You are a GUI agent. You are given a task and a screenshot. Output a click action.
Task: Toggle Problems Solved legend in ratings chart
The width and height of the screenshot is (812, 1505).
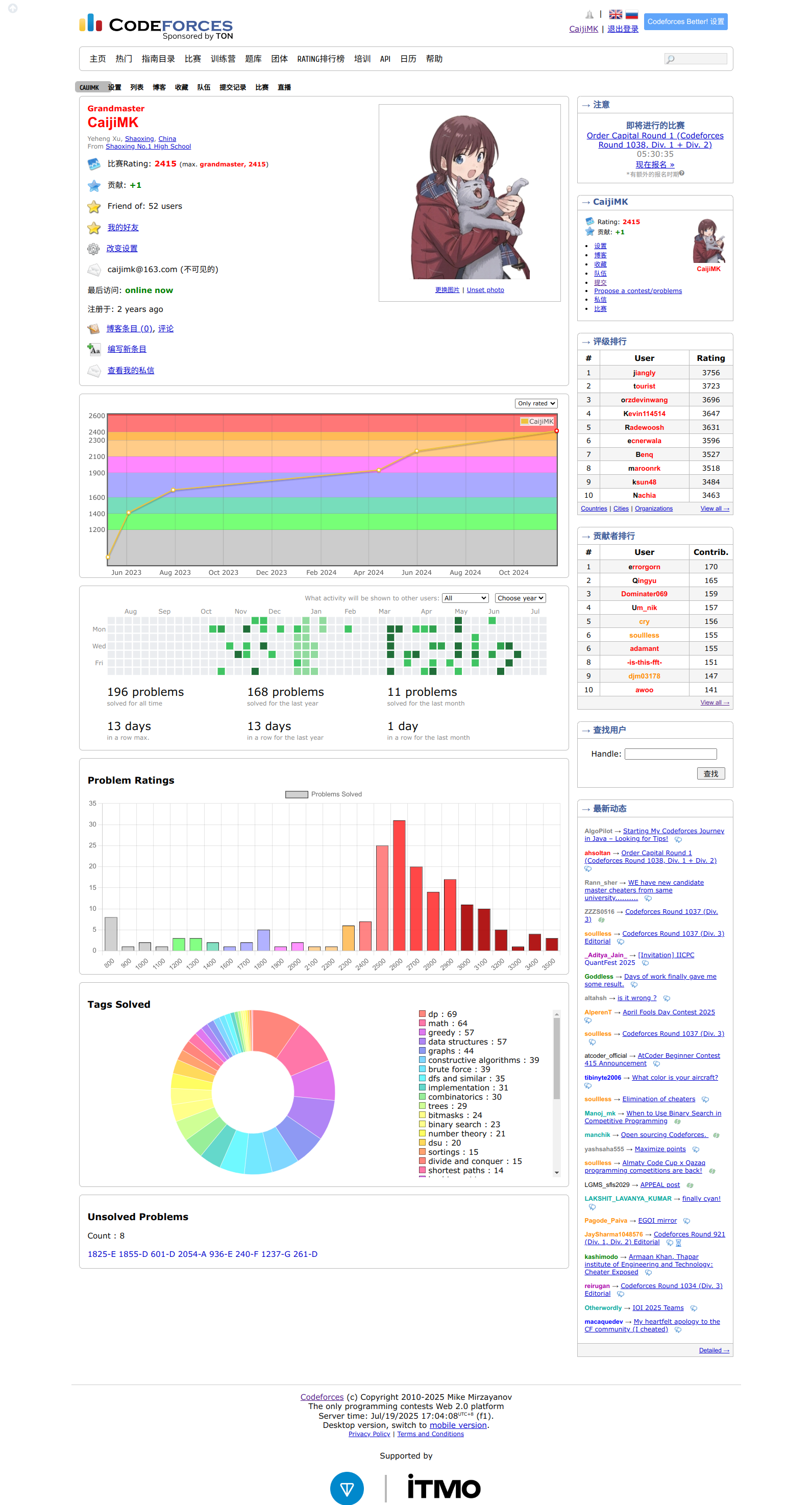pos(324,794)
